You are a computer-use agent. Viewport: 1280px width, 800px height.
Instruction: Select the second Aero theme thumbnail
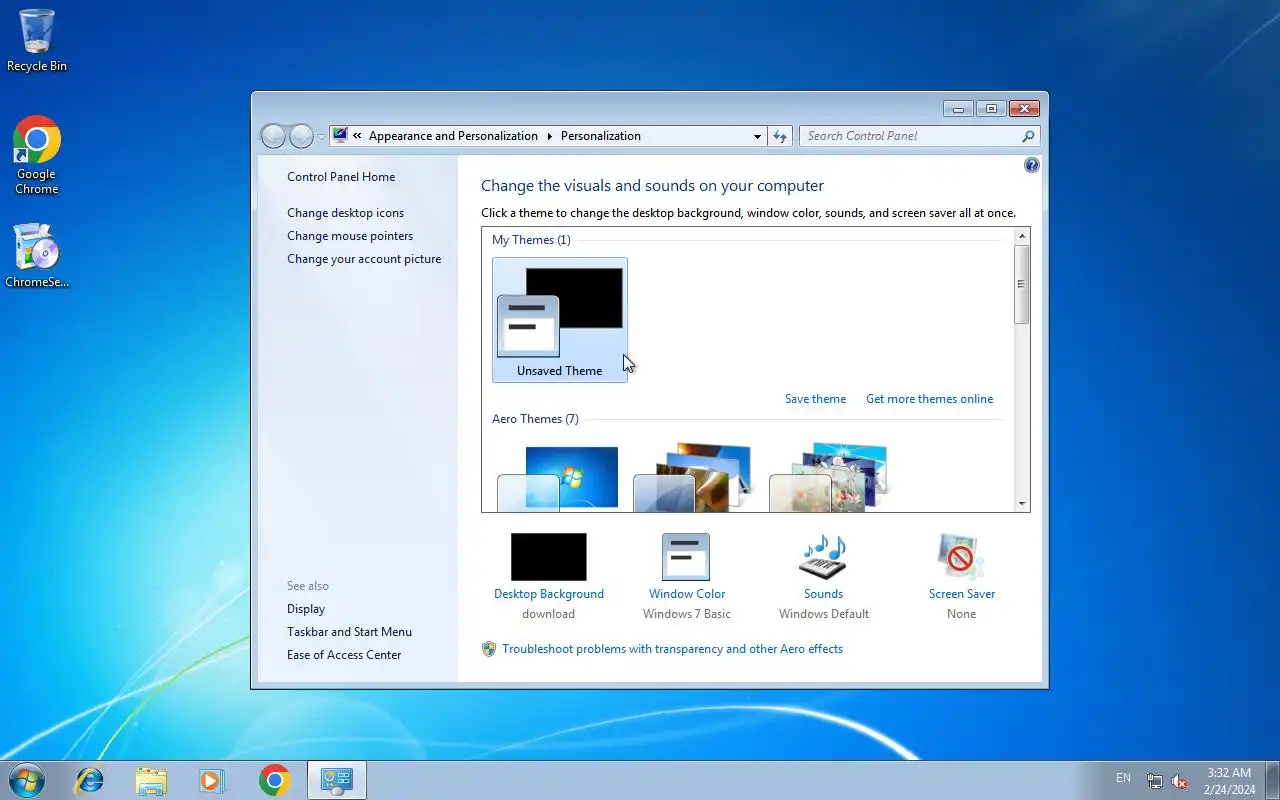(x=693, y=478)
